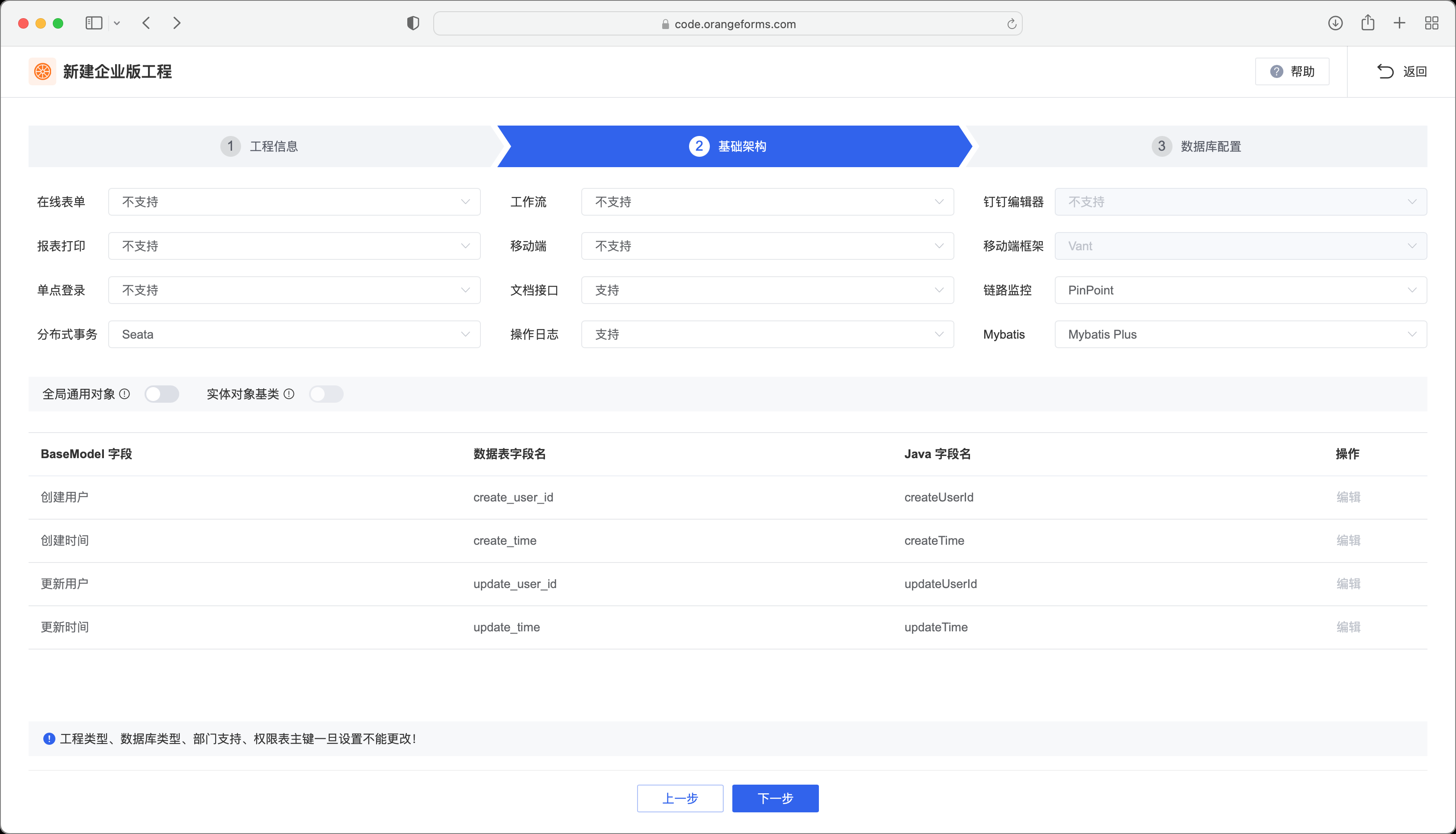
Task: Click the return arrow icon beside 返回
Action: tap(1385, 71)
